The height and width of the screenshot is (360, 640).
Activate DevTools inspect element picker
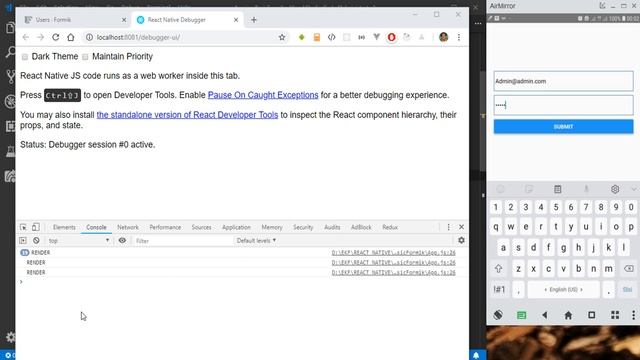(23, 227)
